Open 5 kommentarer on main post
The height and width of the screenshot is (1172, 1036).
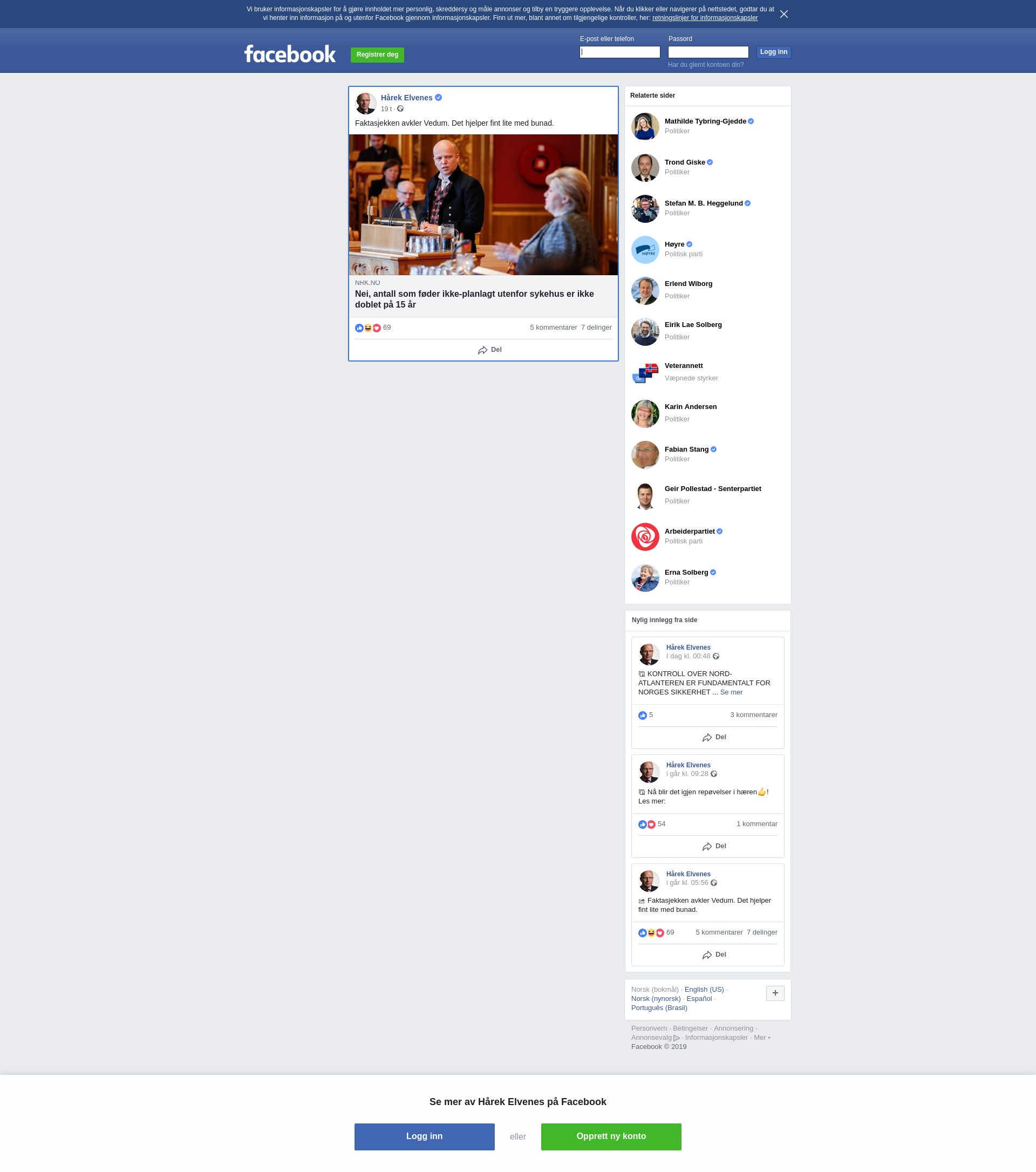point(553,328)
